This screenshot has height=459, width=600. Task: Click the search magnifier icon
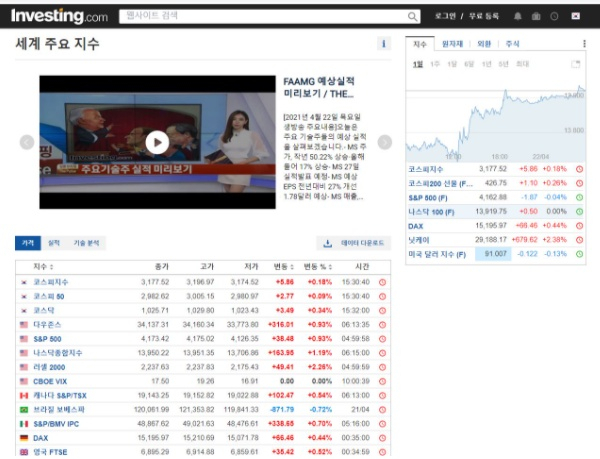(x=412, y=16)
